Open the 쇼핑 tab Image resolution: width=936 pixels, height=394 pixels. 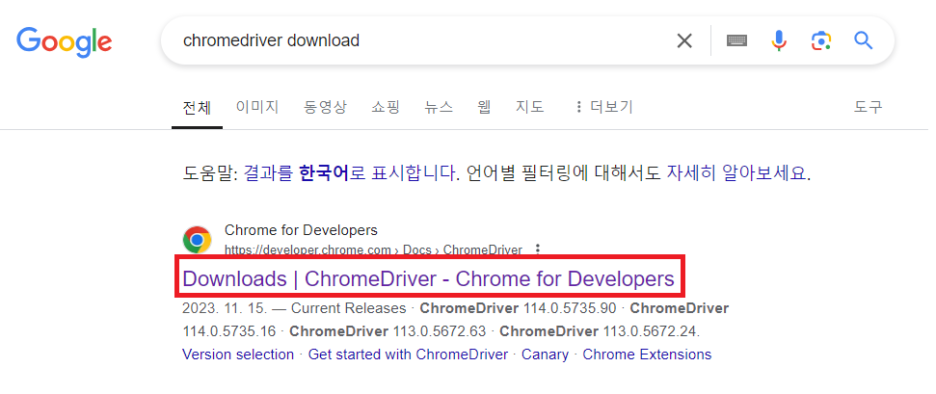pos(385,107)
